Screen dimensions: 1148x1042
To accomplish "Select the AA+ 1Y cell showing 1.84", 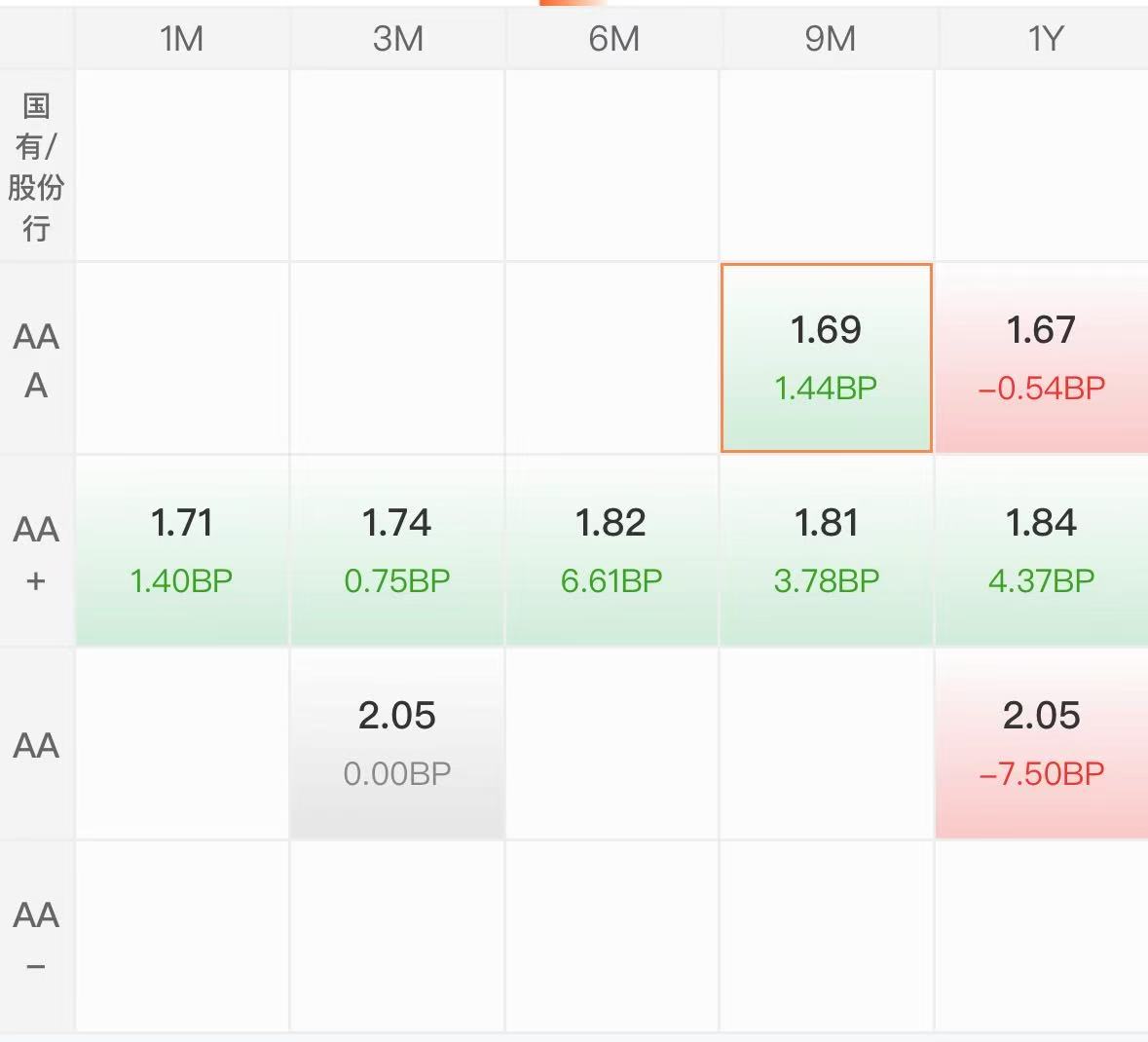I will (x=1042, y=550).
